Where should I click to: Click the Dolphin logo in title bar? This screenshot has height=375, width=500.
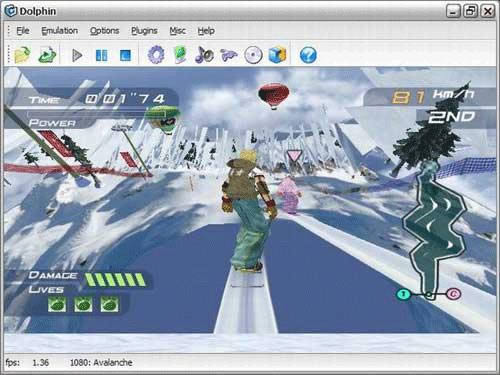[10, 11]
